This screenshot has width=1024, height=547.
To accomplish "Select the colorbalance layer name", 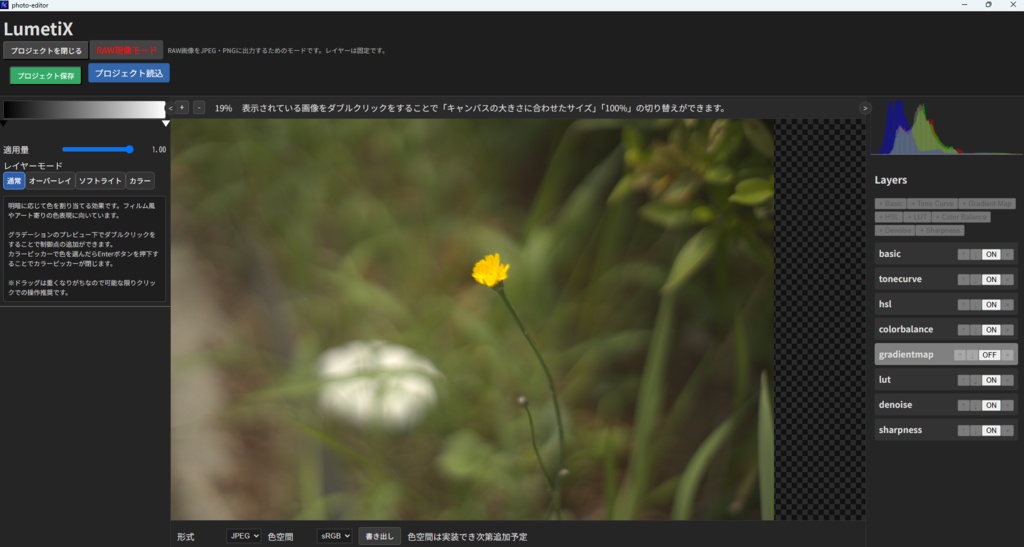I will 906,330.
